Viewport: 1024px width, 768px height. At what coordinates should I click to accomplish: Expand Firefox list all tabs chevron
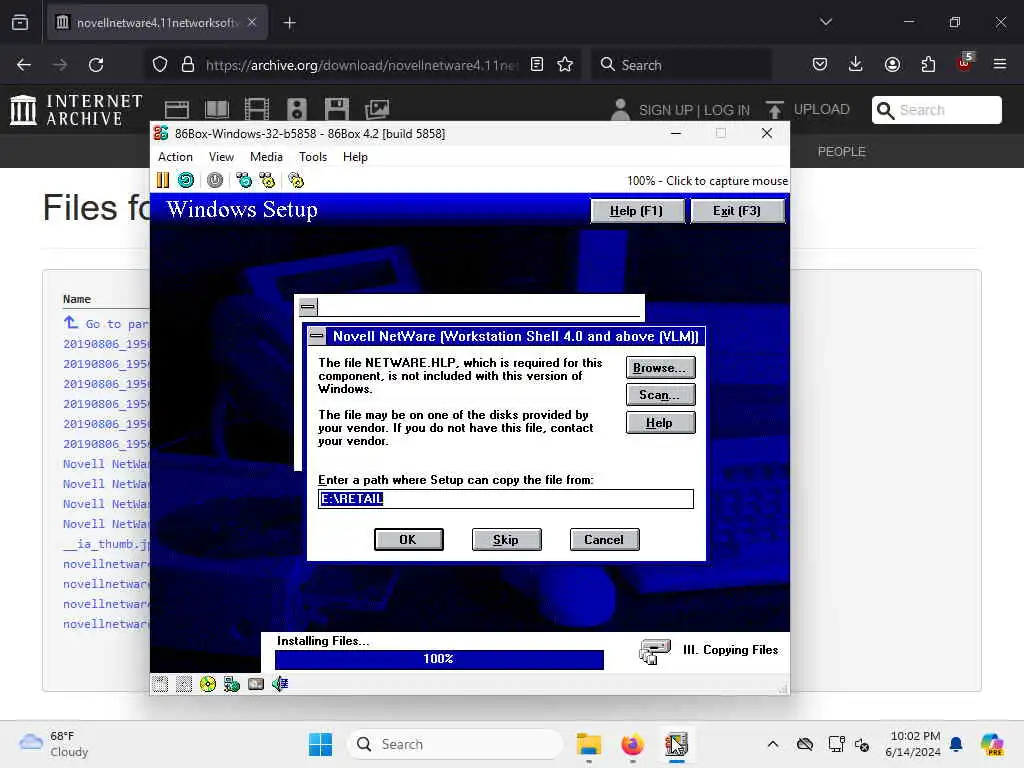pos(826,23)
